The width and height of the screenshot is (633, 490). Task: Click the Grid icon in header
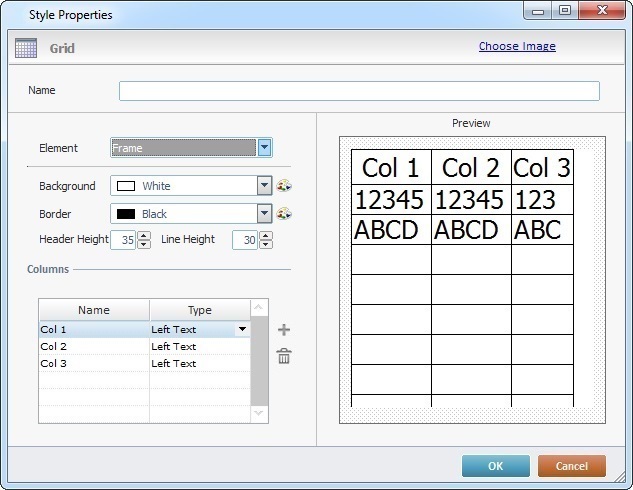[x=27, y=47]
